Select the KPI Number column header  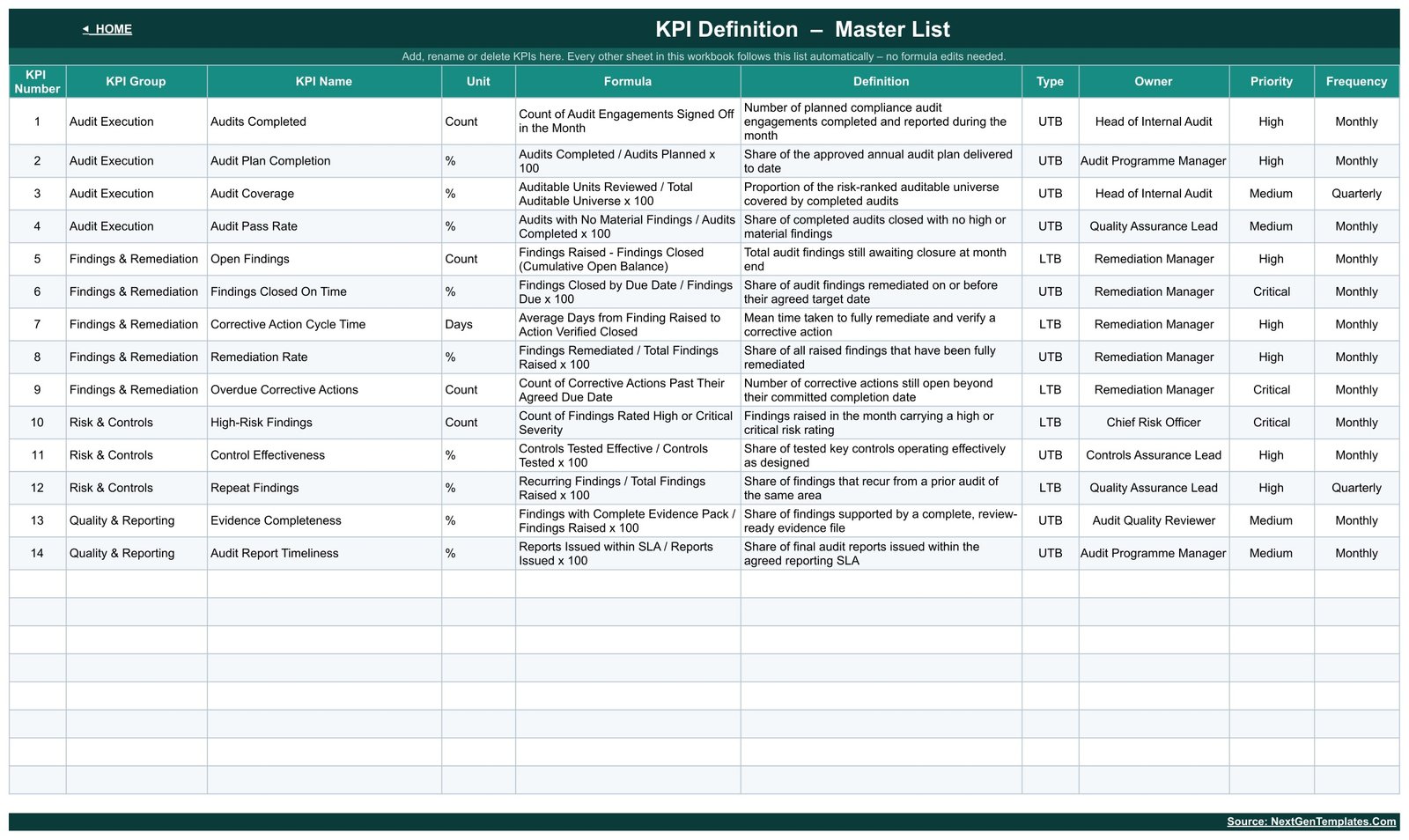pyautogui.click(x=37, y=81)
